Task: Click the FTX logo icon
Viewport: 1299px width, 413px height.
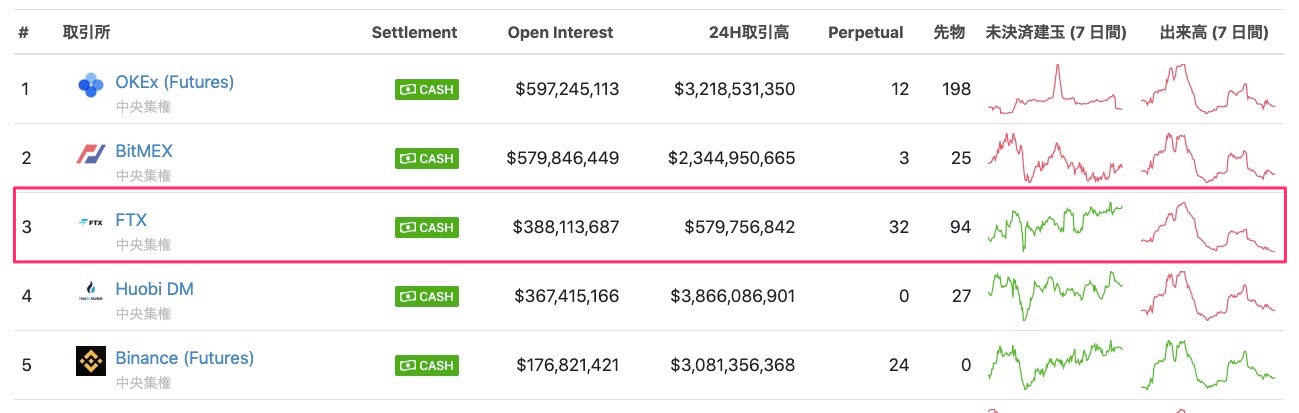Action: tap(91, 222)
